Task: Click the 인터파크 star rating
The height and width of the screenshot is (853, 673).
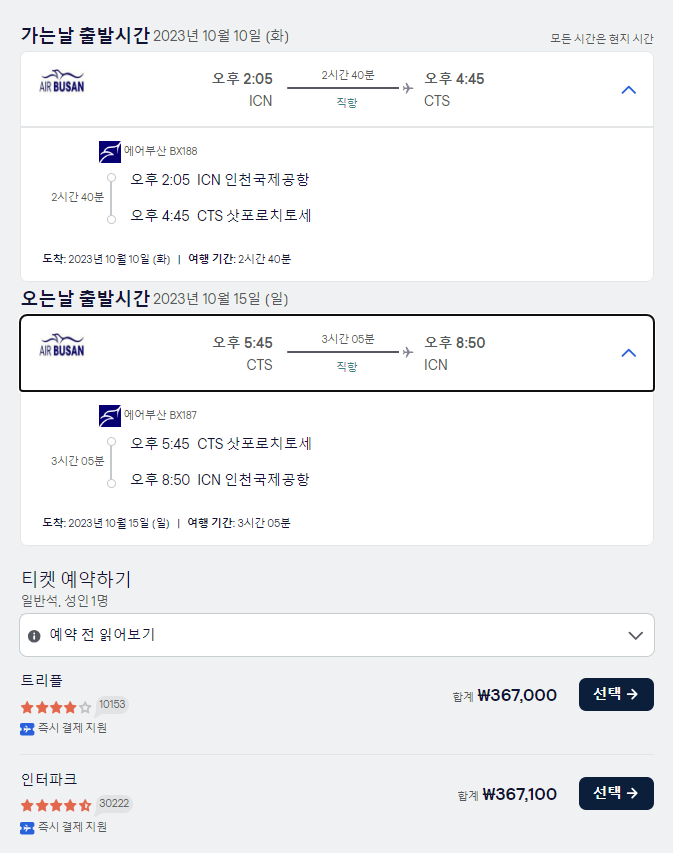Action: click(56, 805)
